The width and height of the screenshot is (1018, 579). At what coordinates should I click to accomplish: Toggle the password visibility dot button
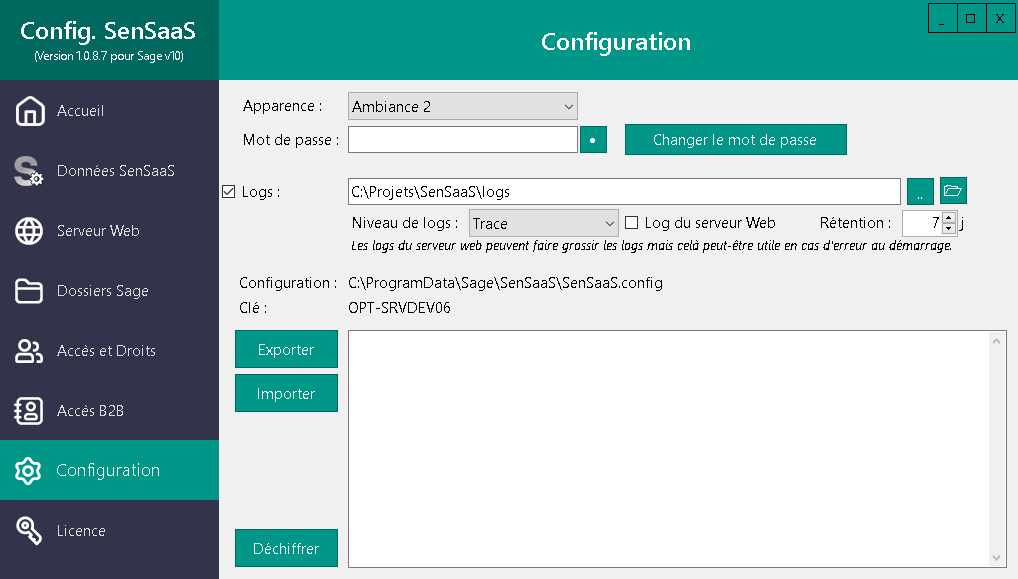[x=593, y=140]
